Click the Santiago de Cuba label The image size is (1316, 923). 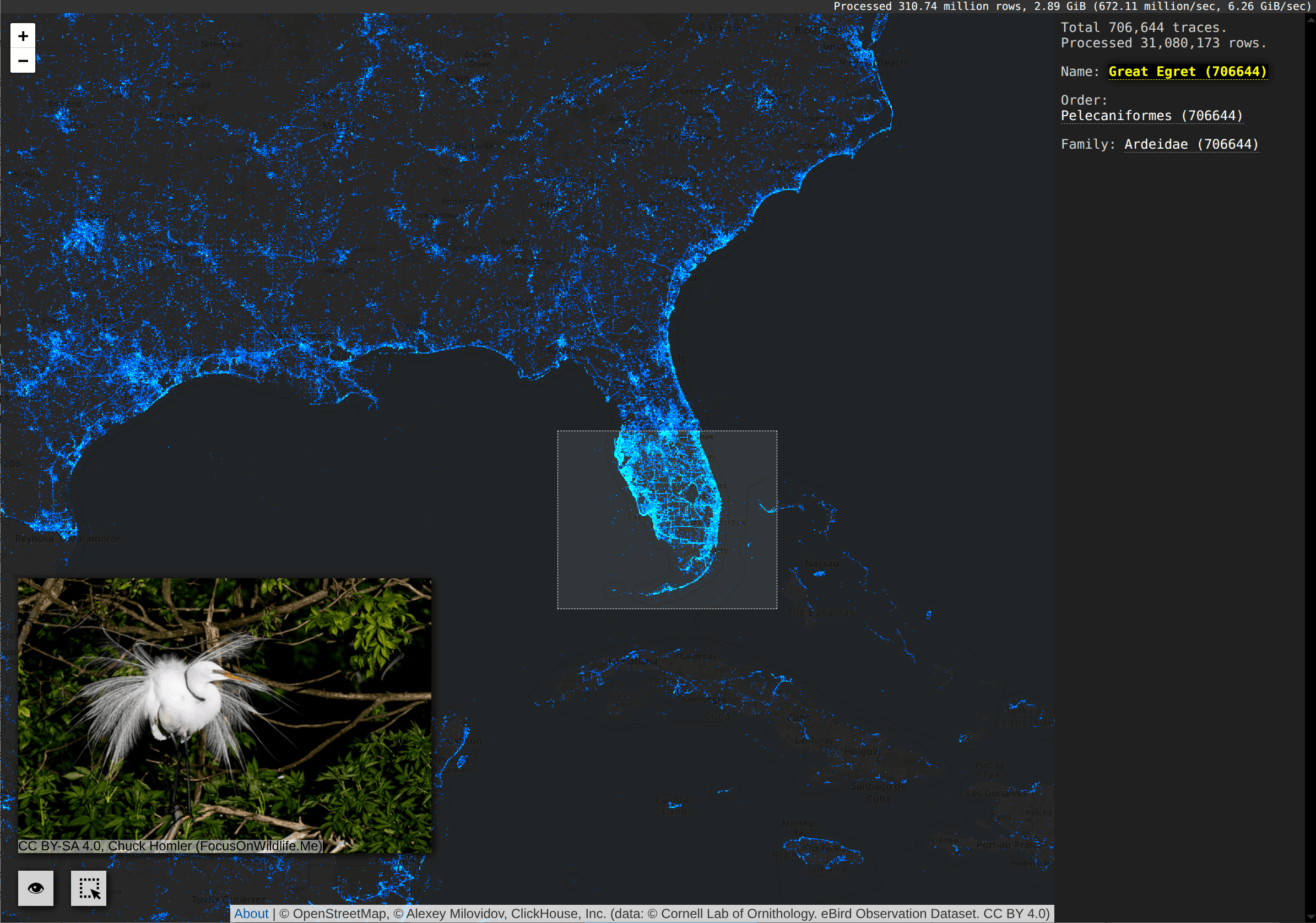878,792
